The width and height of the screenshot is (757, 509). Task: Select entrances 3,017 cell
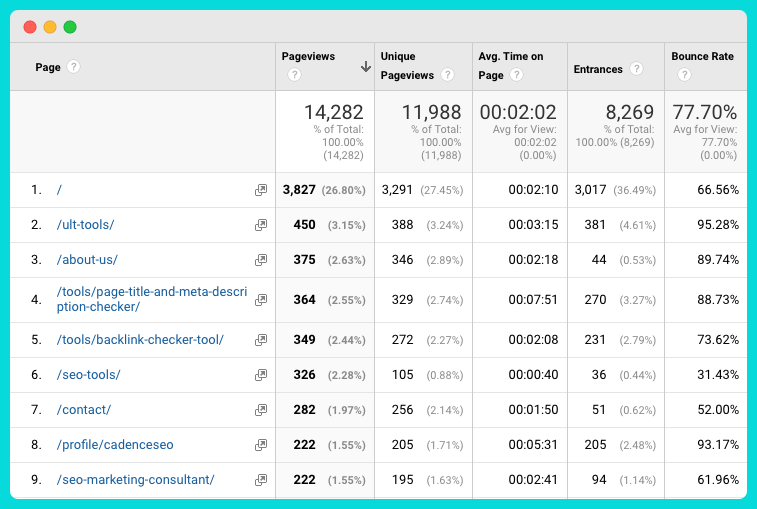click(590, 190)
